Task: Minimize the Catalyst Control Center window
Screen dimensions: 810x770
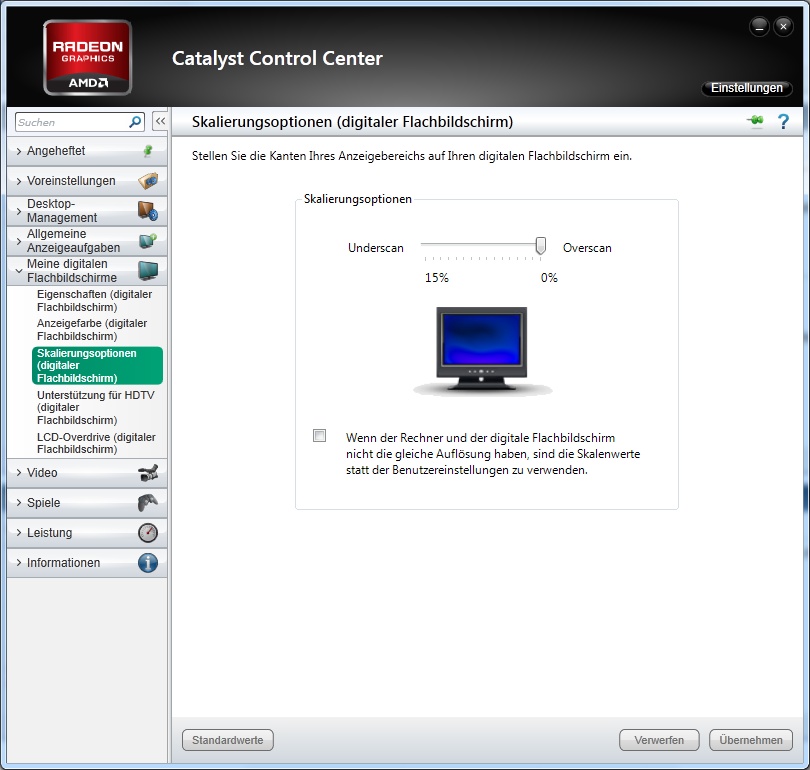Action: coord(759,26)
